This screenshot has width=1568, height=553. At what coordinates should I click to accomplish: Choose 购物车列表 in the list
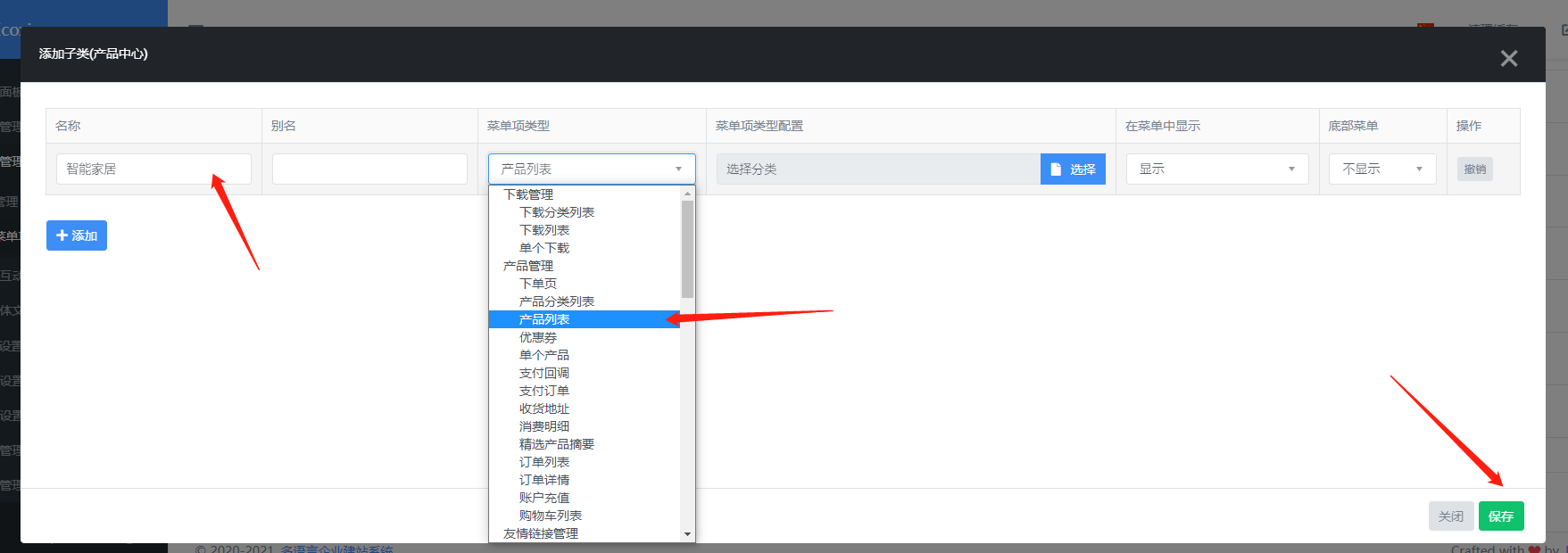[x=550, y=516]
